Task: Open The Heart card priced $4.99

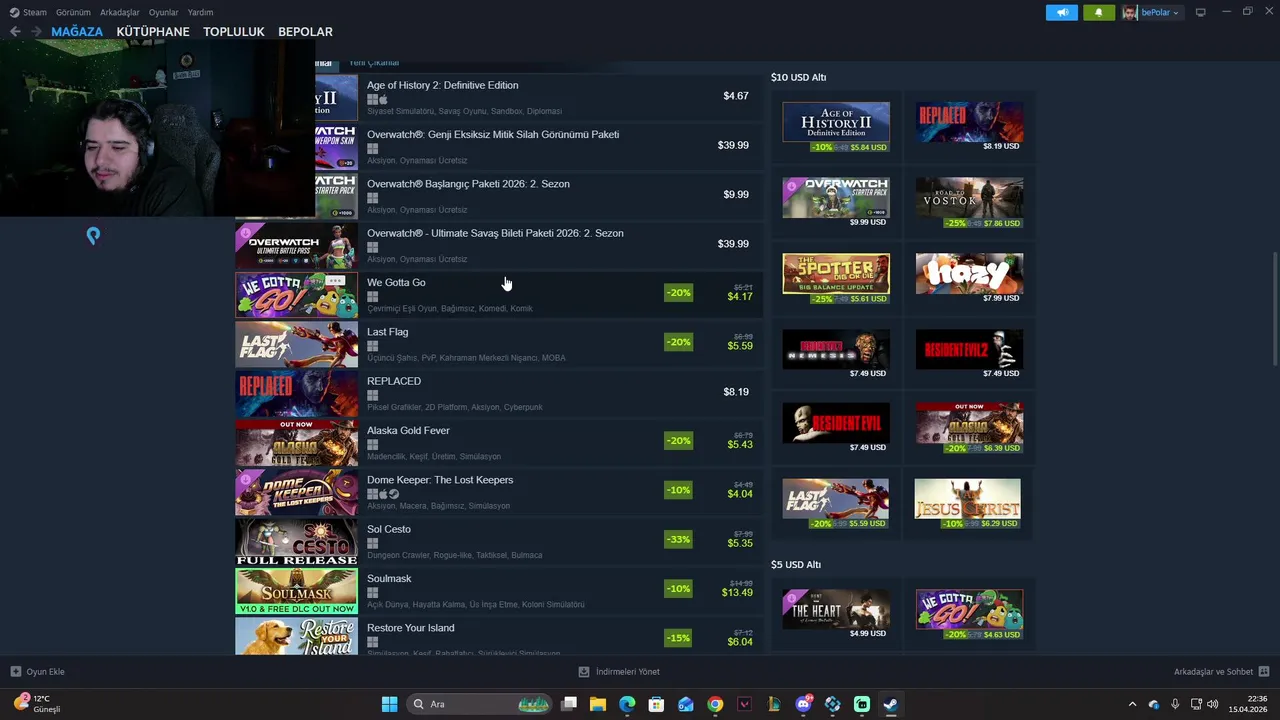Action: coord(836,615)
